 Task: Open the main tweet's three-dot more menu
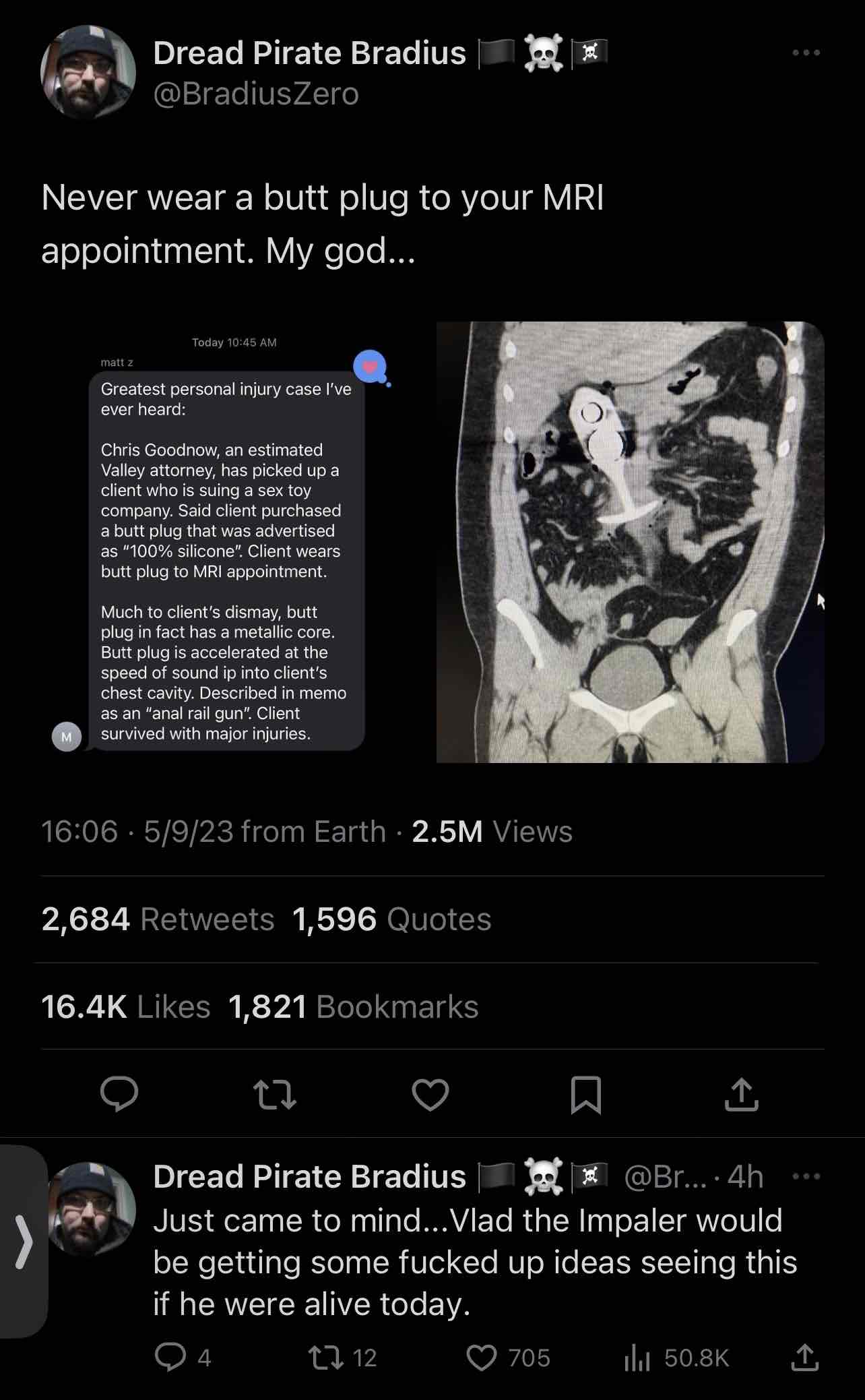tap(806, 53)
